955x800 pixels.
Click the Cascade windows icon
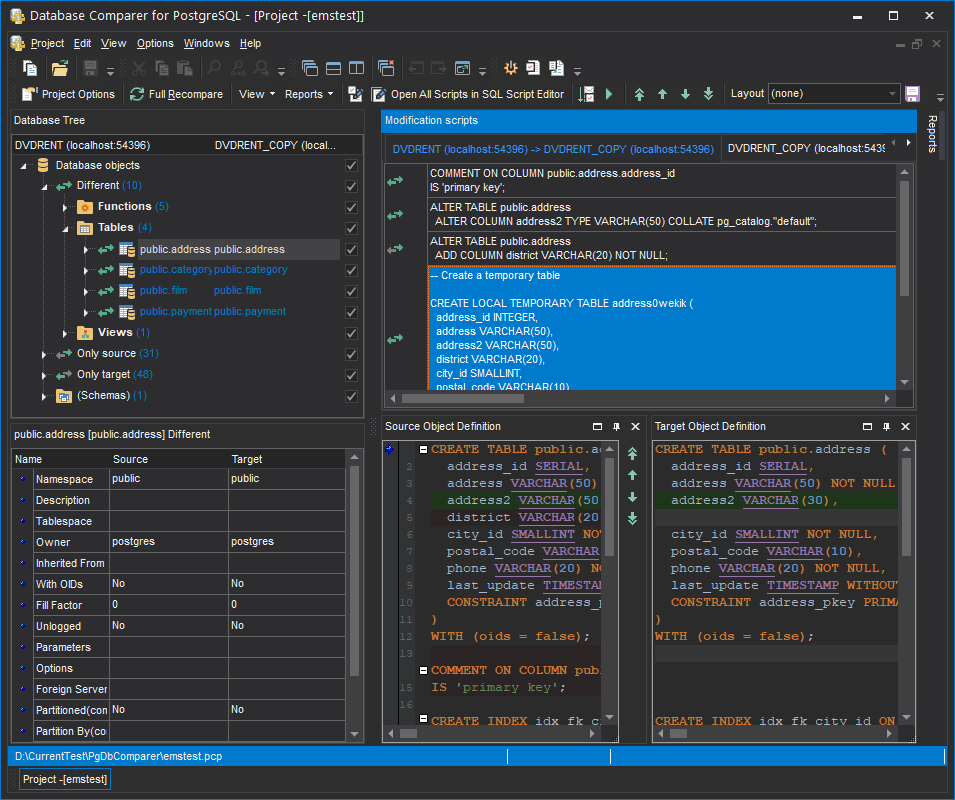pyautogui.click(x=309, y=68)
